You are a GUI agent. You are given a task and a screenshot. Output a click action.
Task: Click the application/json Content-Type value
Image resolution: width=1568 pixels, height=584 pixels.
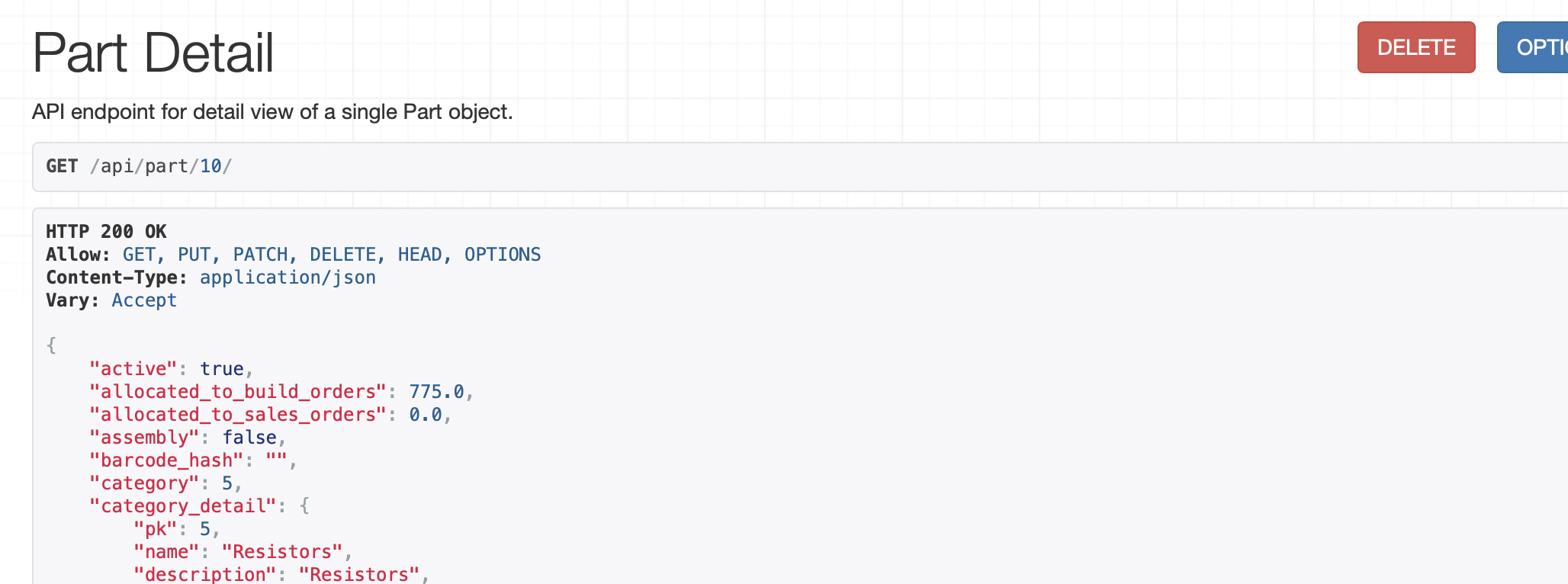pyautogui.click(x=288, y=277)
